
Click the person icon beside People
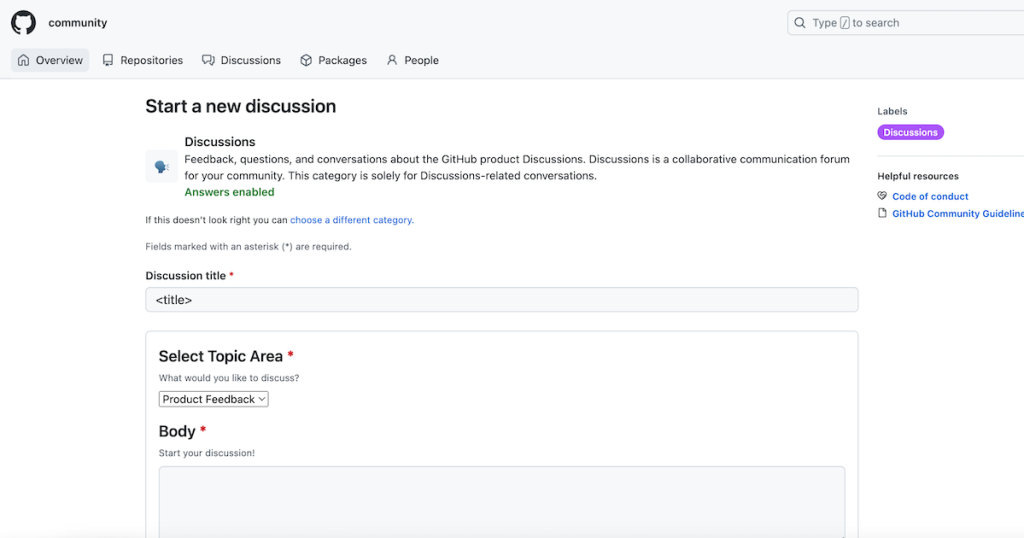pos(392,60)
